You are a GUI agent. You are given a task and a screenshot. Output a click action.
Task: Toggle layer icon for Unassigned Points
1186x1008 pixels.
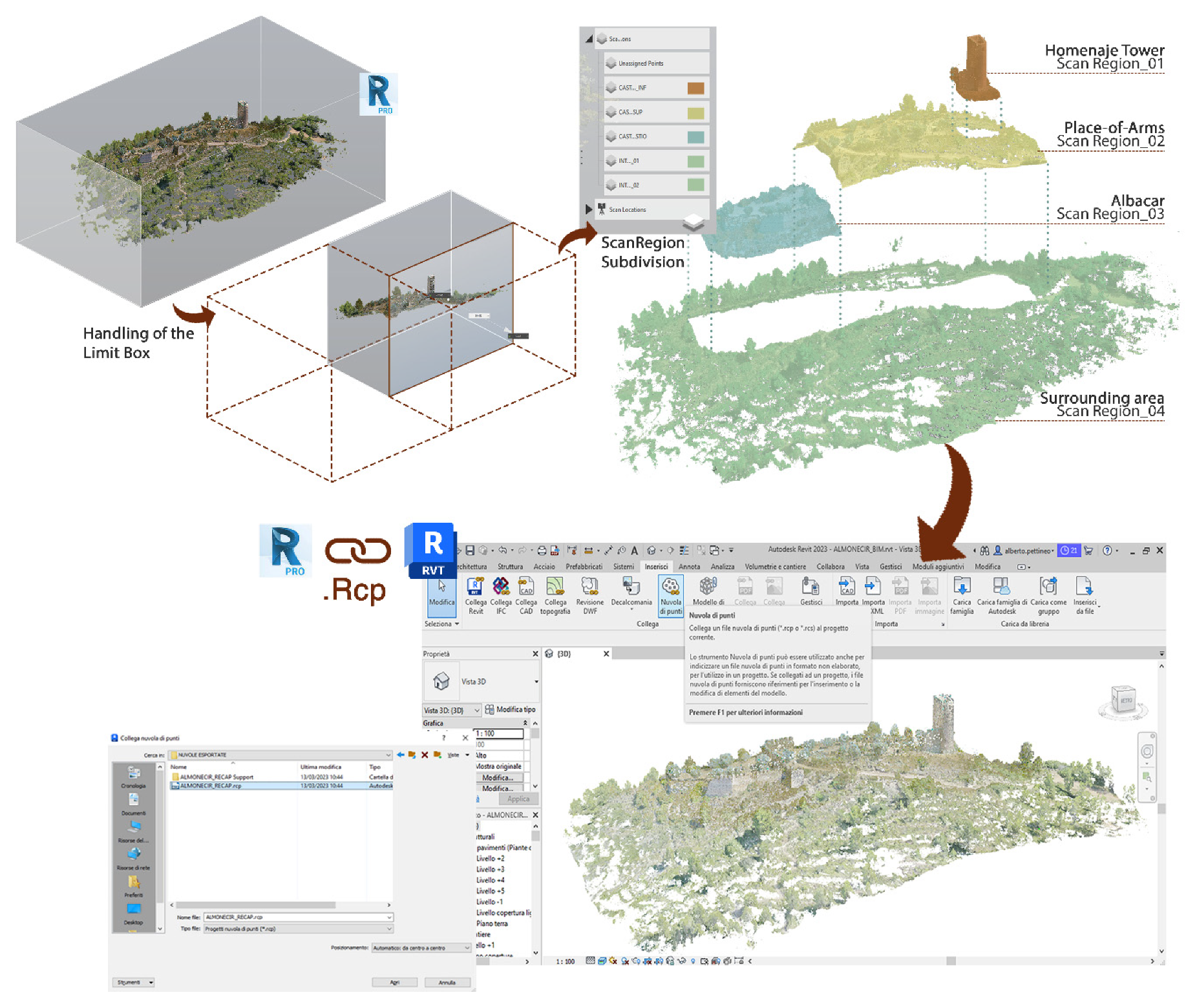coord(611,63)
